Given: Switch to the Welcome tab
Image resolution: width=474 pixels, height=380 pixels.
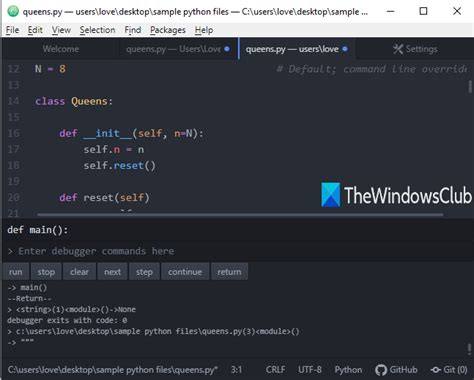Looking at the screenshot, I should 61,49.
